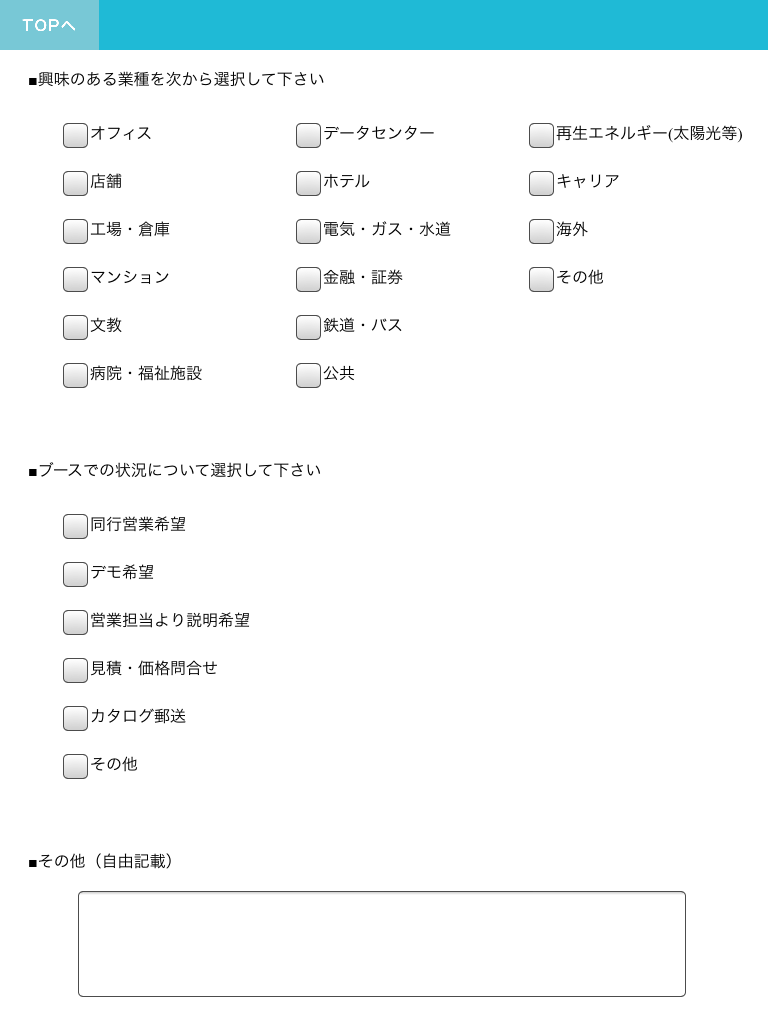Check the デモ希望 option
The width and height of the screenshot is (768, 1024).
[75, 574]
